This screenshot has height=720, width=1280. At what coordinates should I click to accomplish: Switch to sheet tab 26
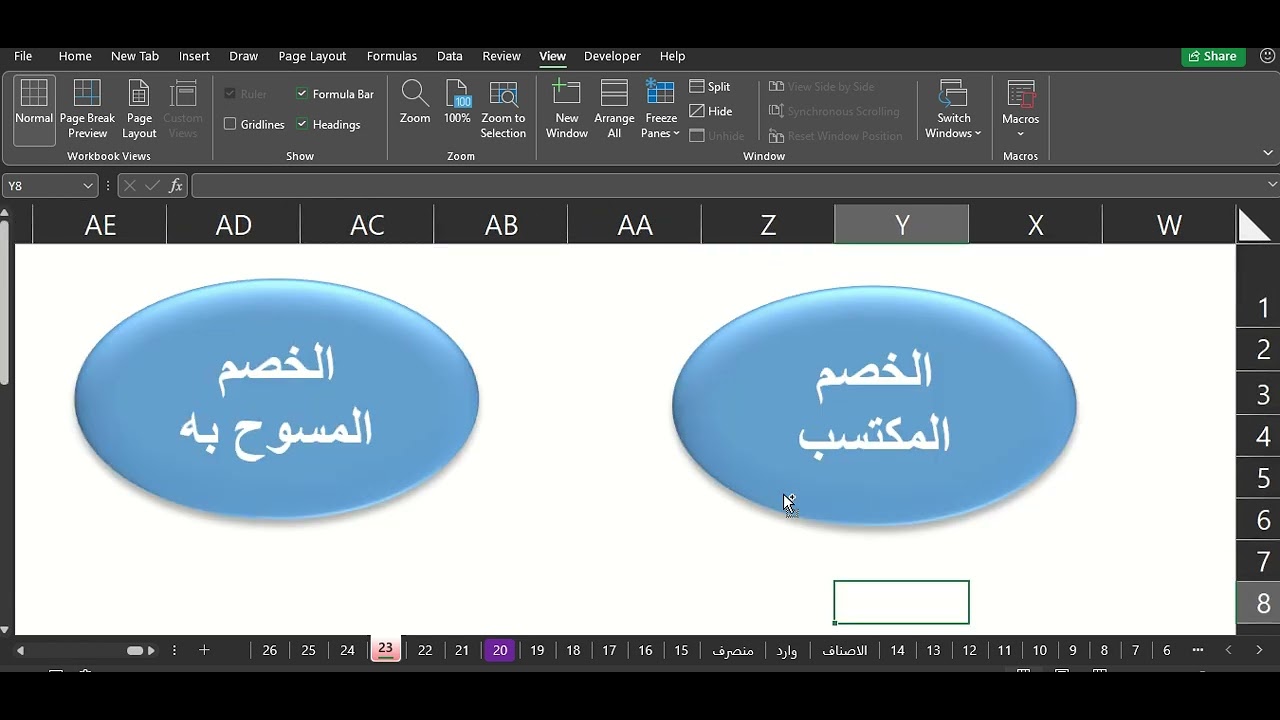270,650
